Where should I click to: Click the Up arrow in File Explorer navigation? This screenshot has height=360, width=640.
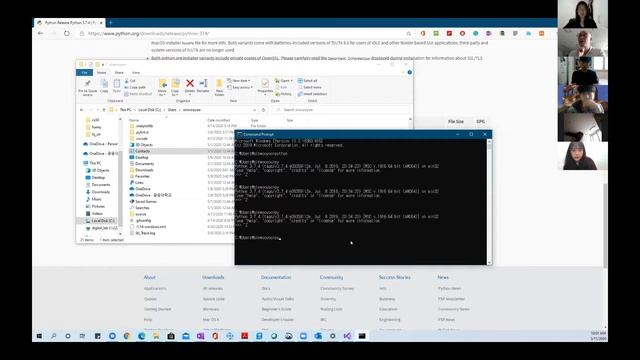104,110
